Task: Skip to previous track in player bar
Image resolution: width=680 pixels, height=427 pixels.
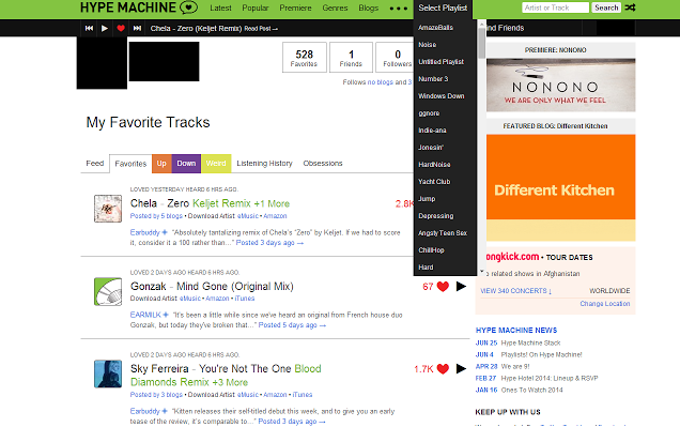Action: [x=89, y=28]
